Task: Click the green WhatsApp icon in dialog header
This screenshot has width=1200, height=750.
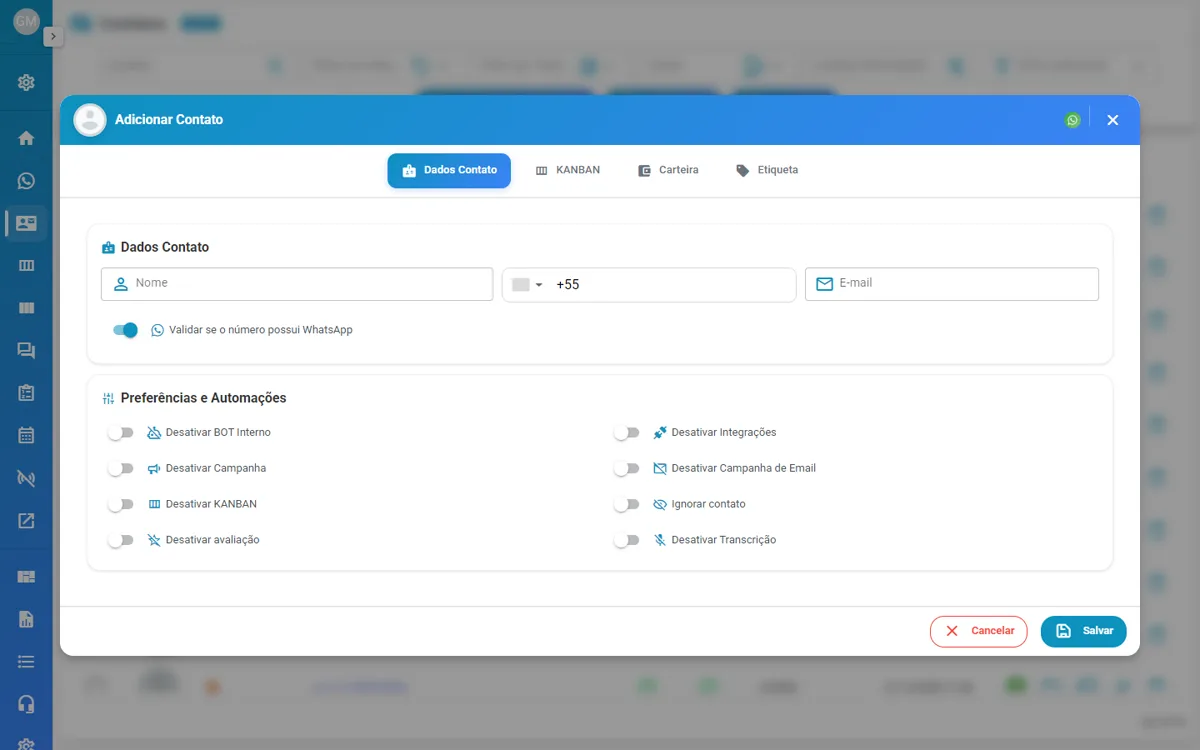Action: click(x=1073, y=120)
